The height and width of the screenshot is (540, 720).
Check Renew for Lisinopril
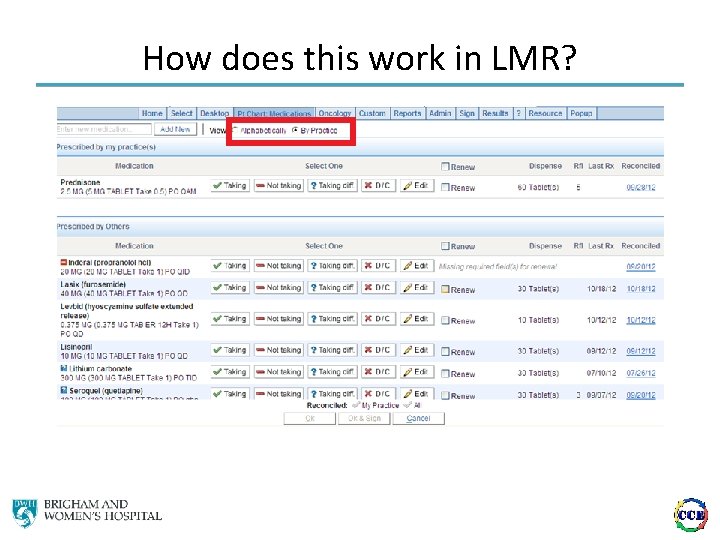coord(445,351)
